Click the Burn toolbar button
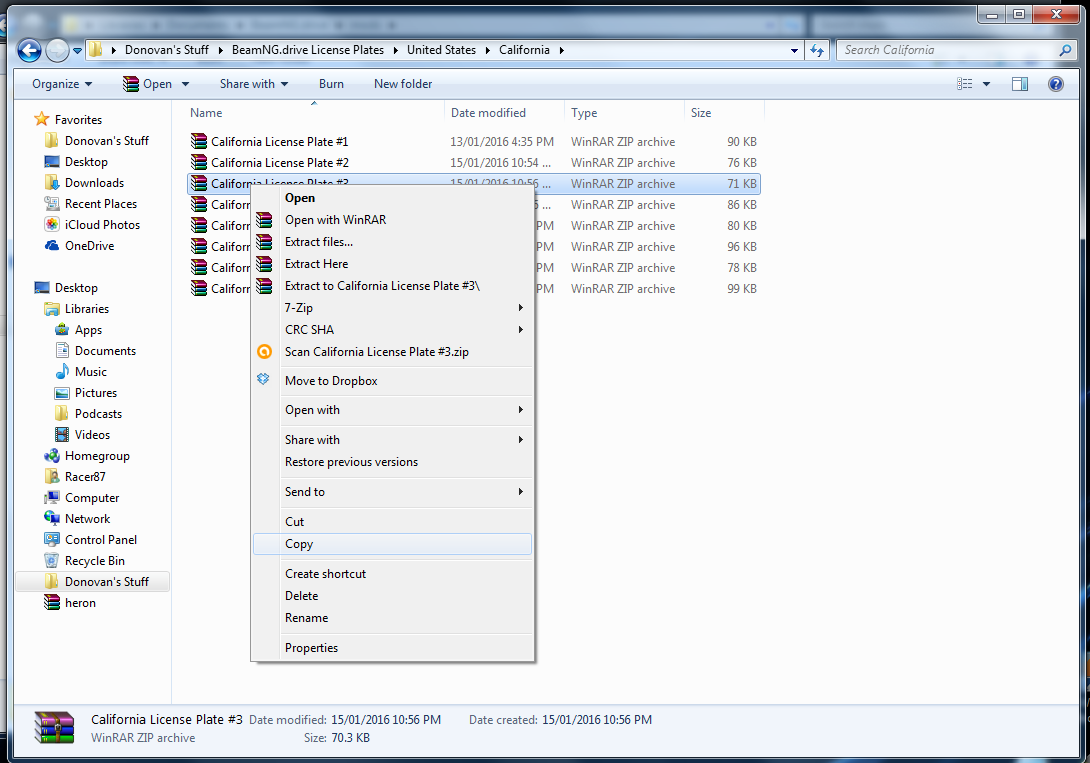 [331, 84]
